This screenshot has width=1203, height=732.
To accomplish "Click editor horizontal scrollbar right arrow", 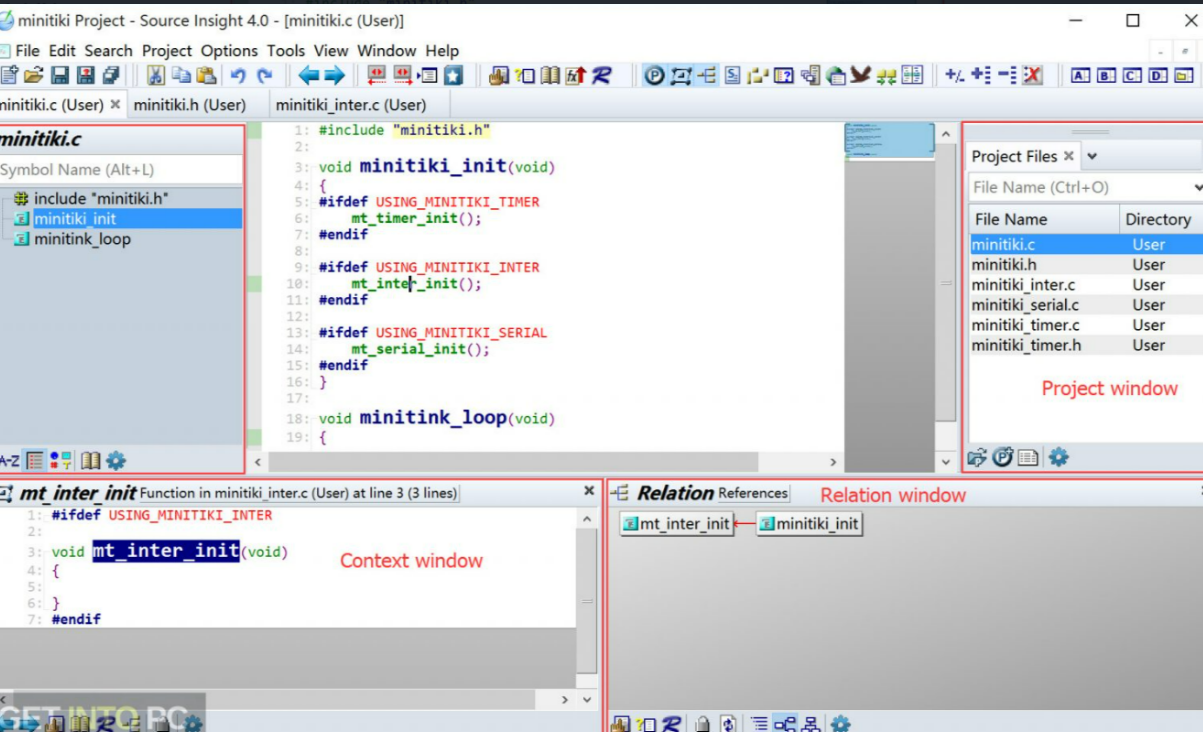I will (834, 462).
